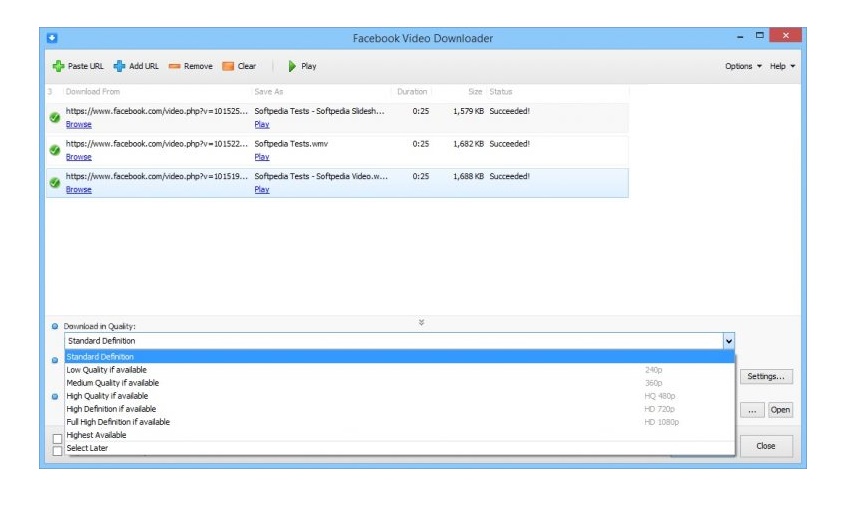Choose the Select Later option
Viewport: 843px width, 506px height.
pyautogui.click(x=399, y=448)
